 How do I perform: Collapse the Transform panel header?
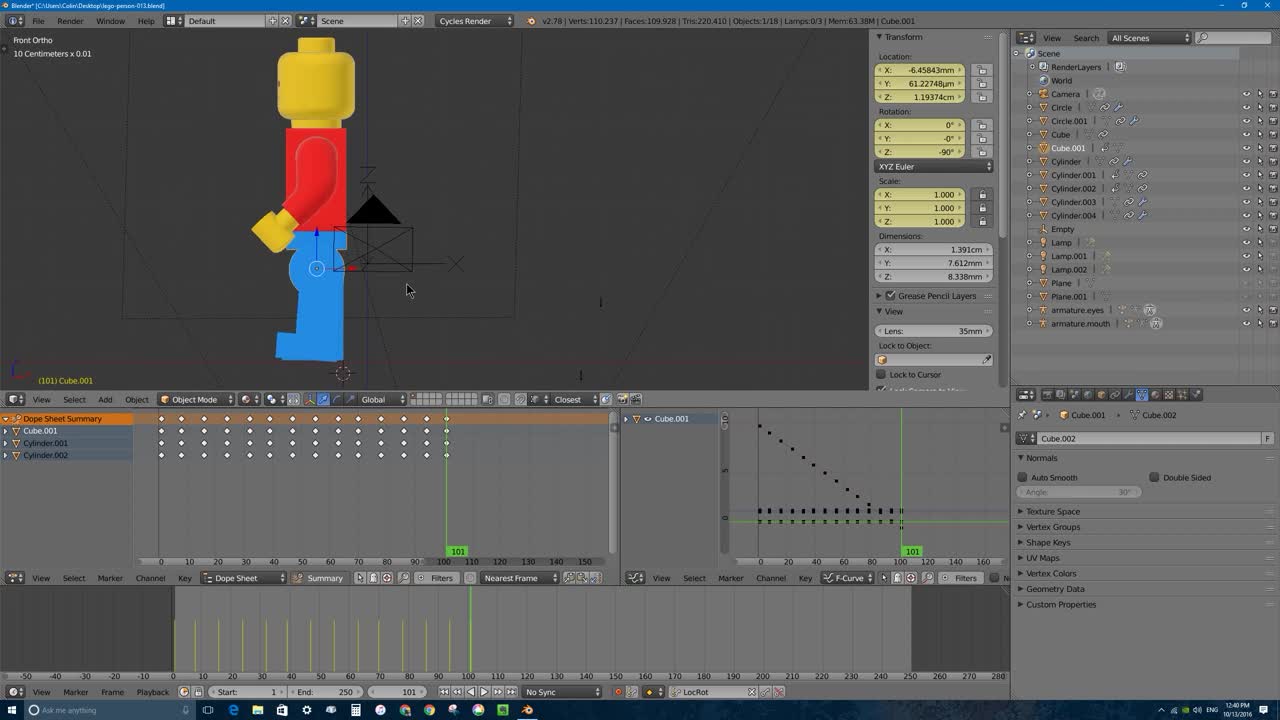(x=903, y=37)
